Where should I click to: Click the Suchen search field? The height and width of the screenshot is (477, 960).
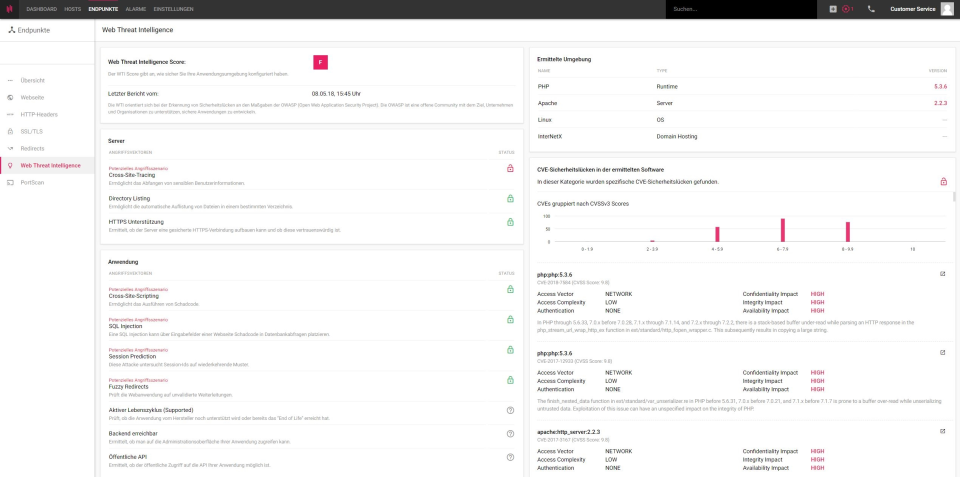pyautogui.click(x=741, y=9)
